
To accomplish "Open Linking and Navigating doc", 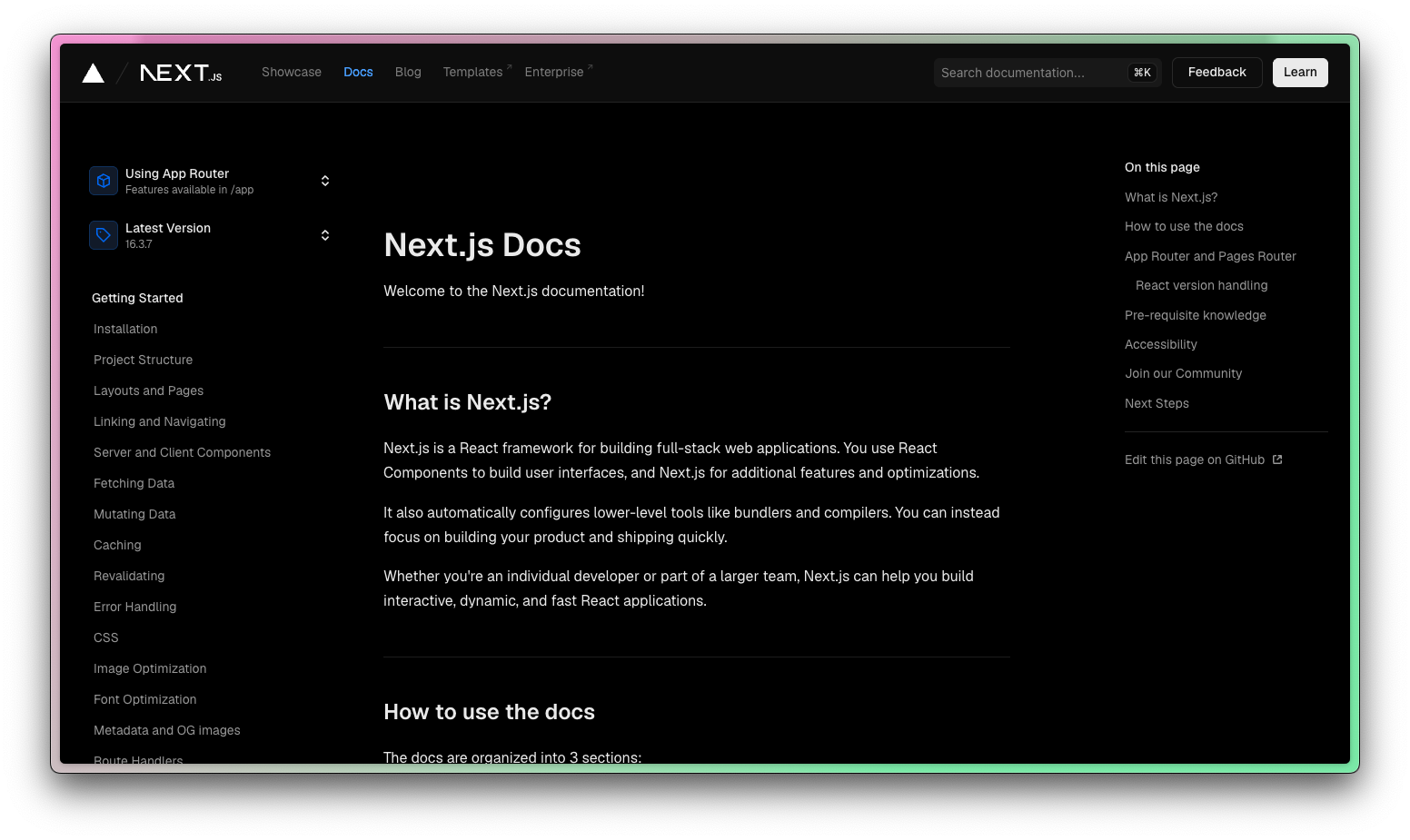I will point(160,421).
